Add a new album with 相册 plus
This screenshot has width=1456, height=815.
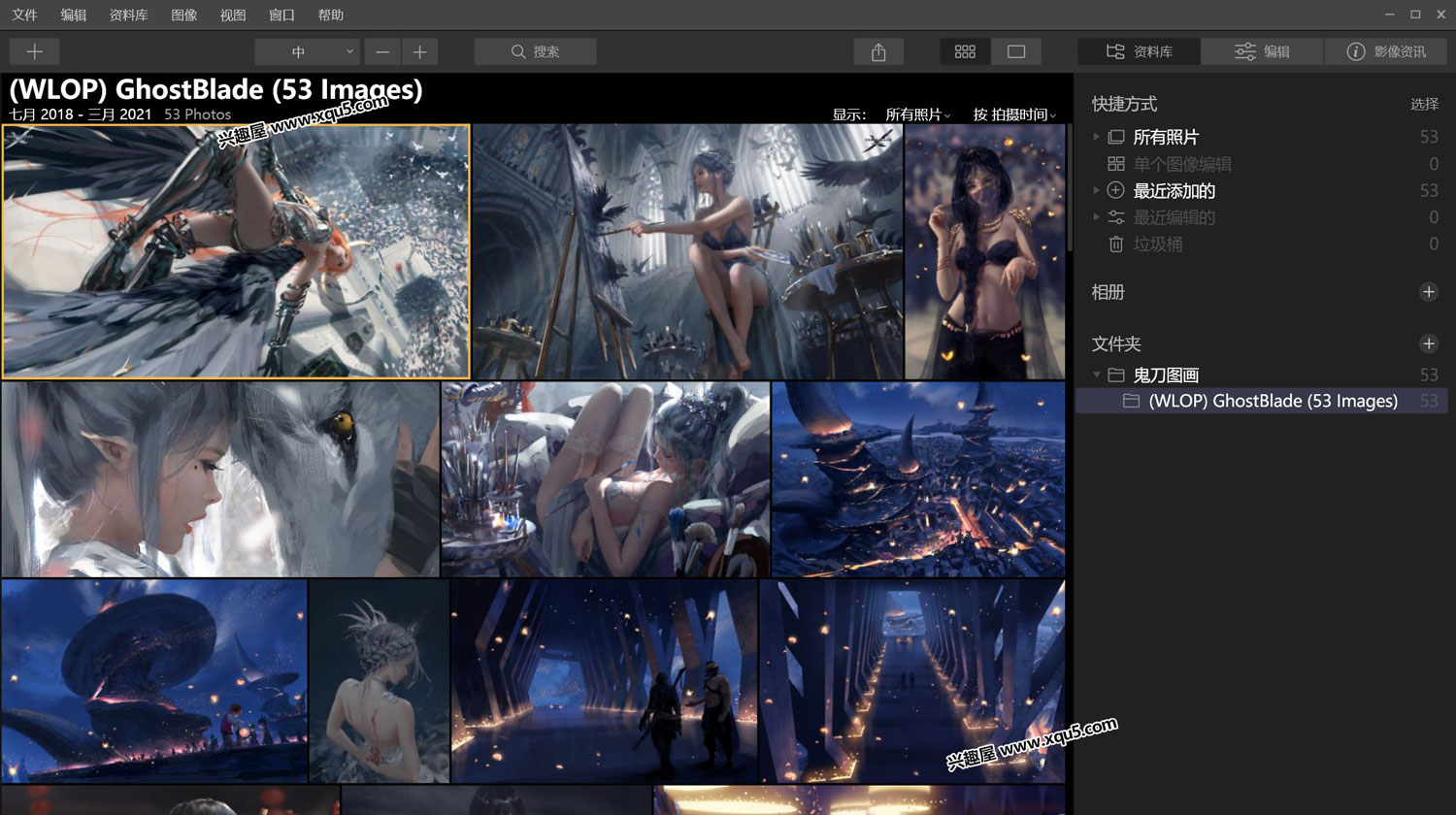pyautogui.click(x=1428, y=292)
